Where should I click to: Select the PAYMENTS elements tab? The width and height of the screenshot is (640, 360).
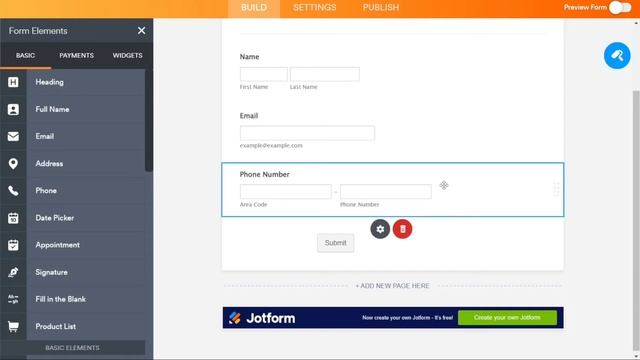point(76,56)
